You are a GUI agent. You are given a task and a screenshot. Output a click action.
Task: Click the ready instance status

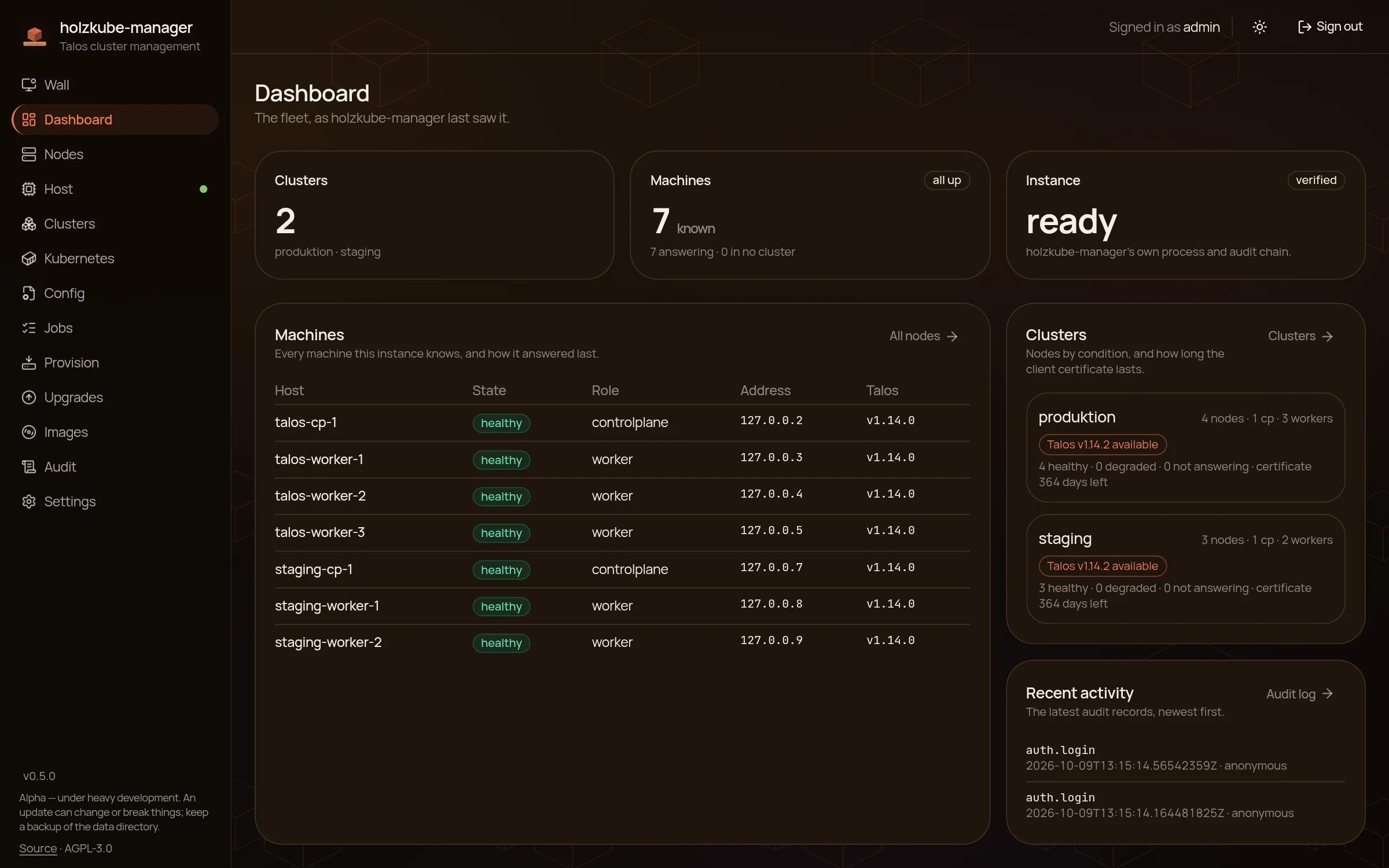(1071, 222)
